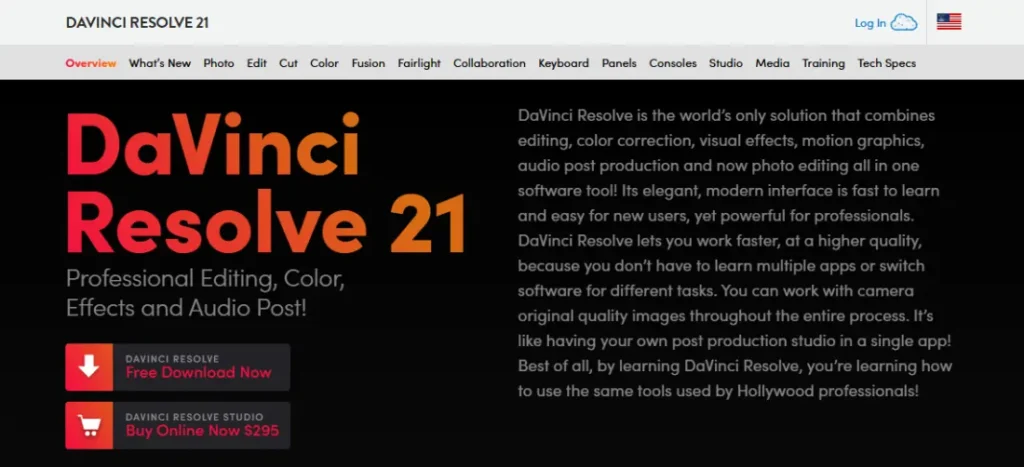
Task: Click the 'DaVinci Resolve is the world's only' paragraph
Action: [x=735, y=253]
